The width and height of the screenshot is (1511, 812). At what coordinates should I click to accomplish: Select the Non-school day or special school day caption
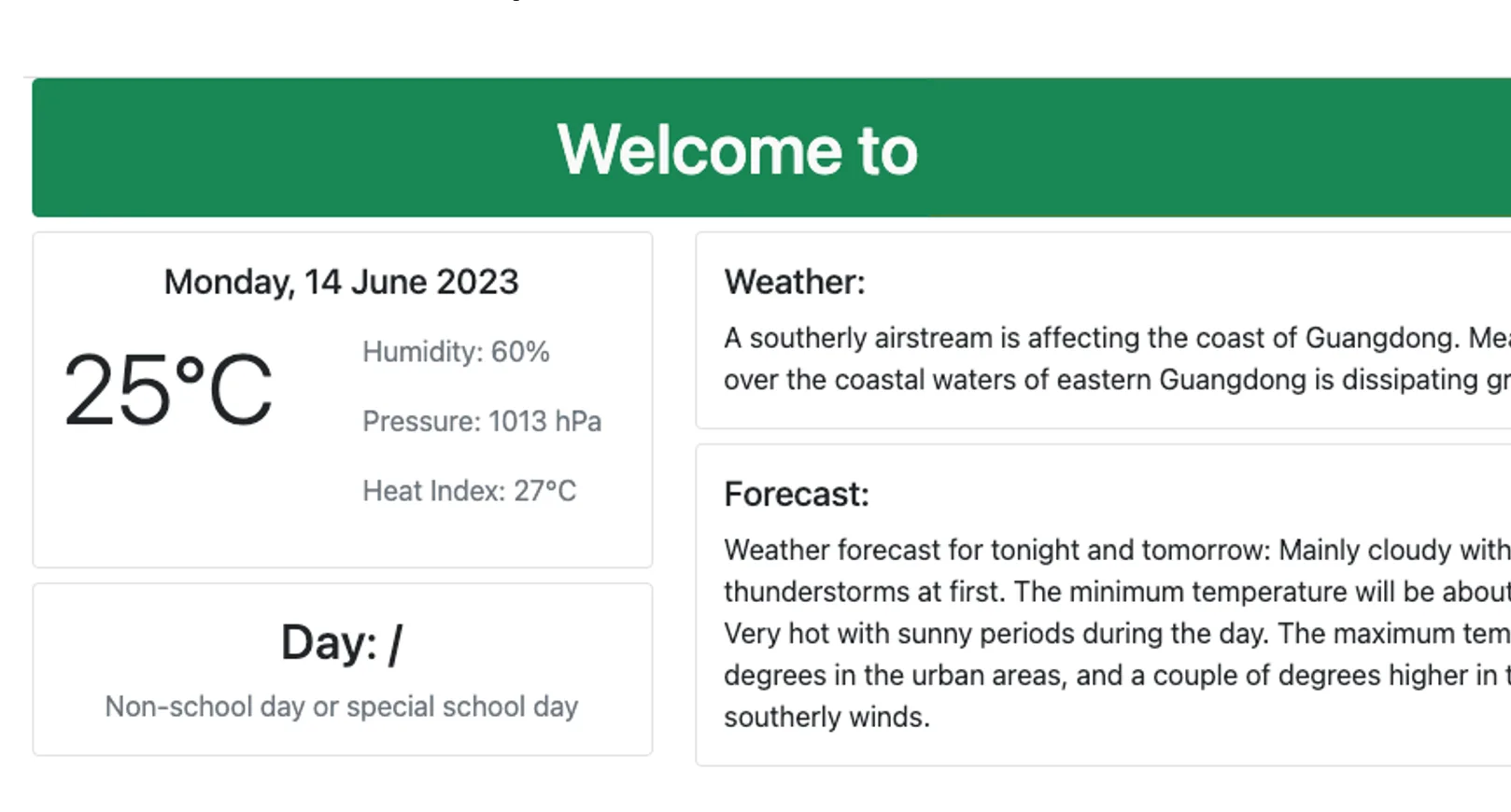click(x=342, y=707)
